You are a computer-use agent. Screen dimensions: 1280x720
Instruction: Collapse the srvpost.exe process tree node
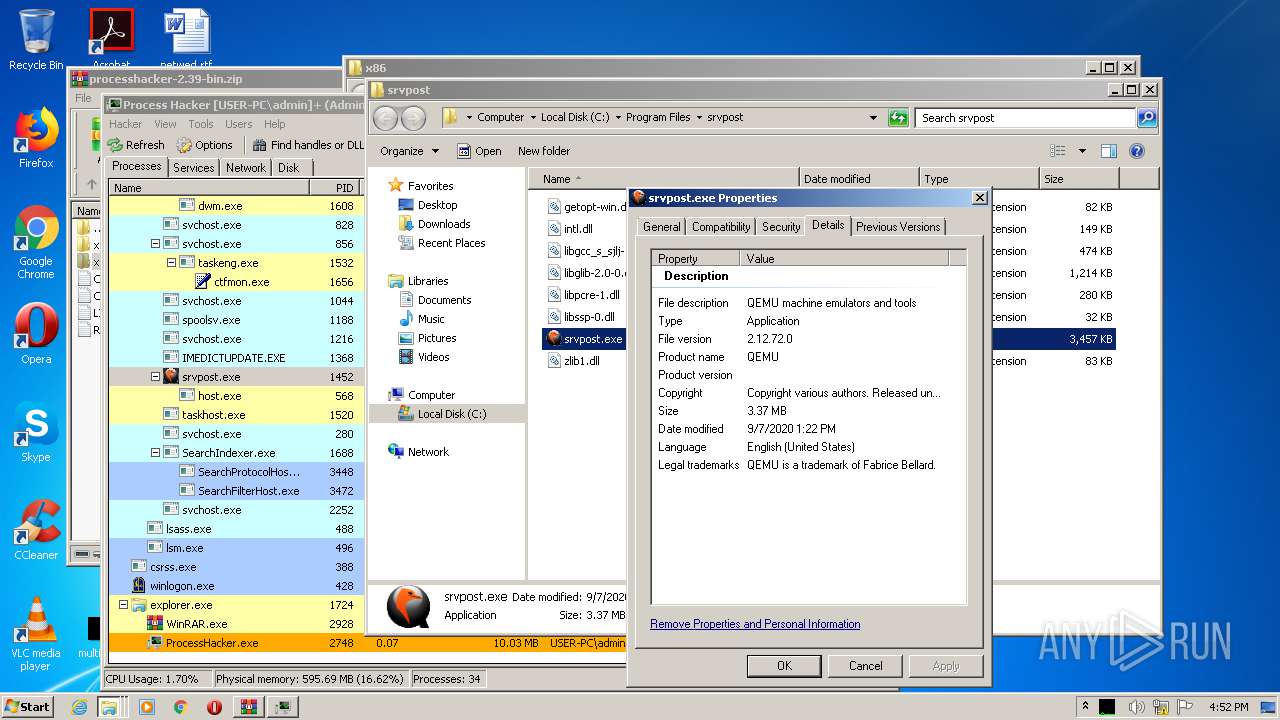(155, 377)
